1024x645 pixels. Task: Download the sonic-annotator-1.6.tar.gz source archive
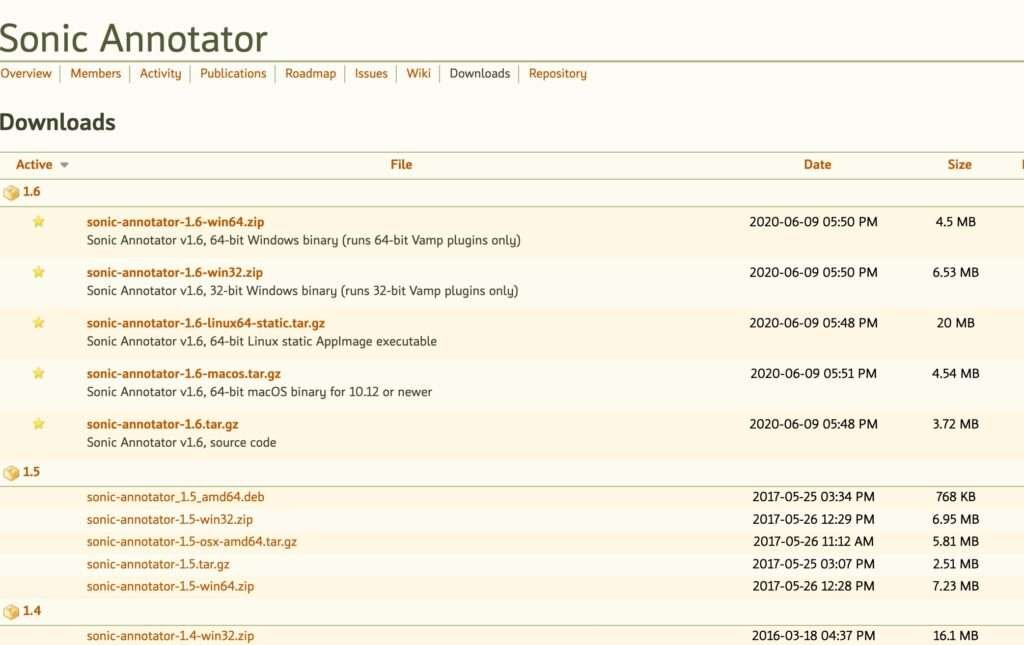click(x=162, y=424)
